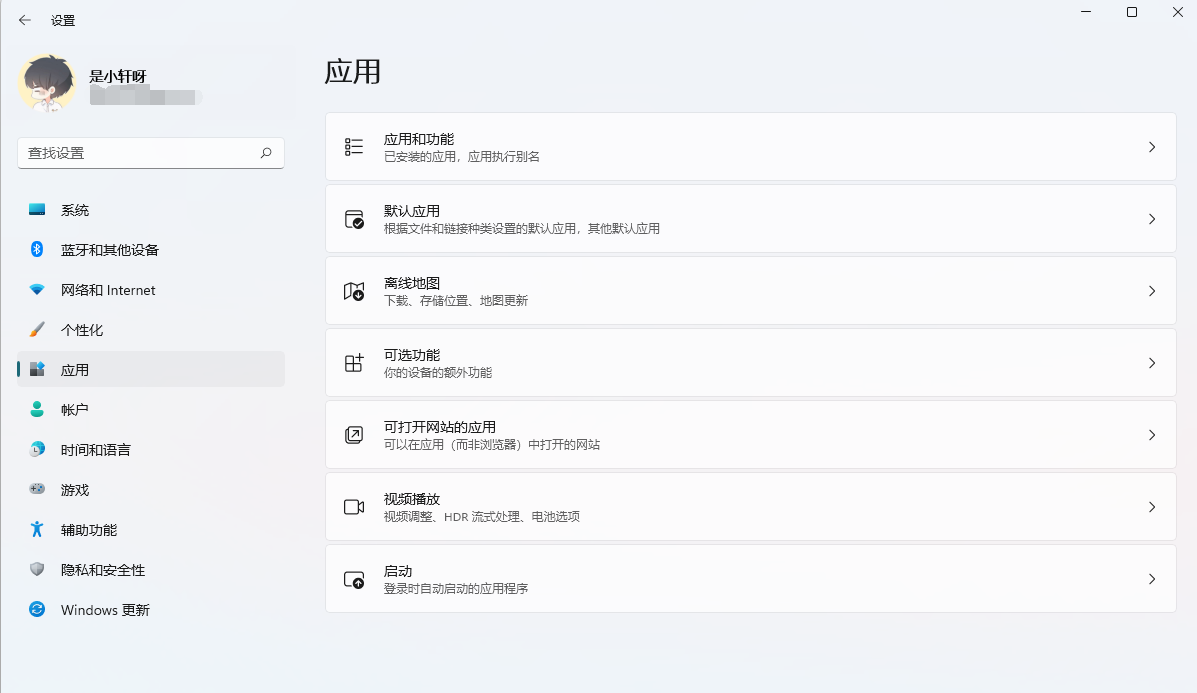
Task: Click the user avatar picture
Action: tap(47, 83)
